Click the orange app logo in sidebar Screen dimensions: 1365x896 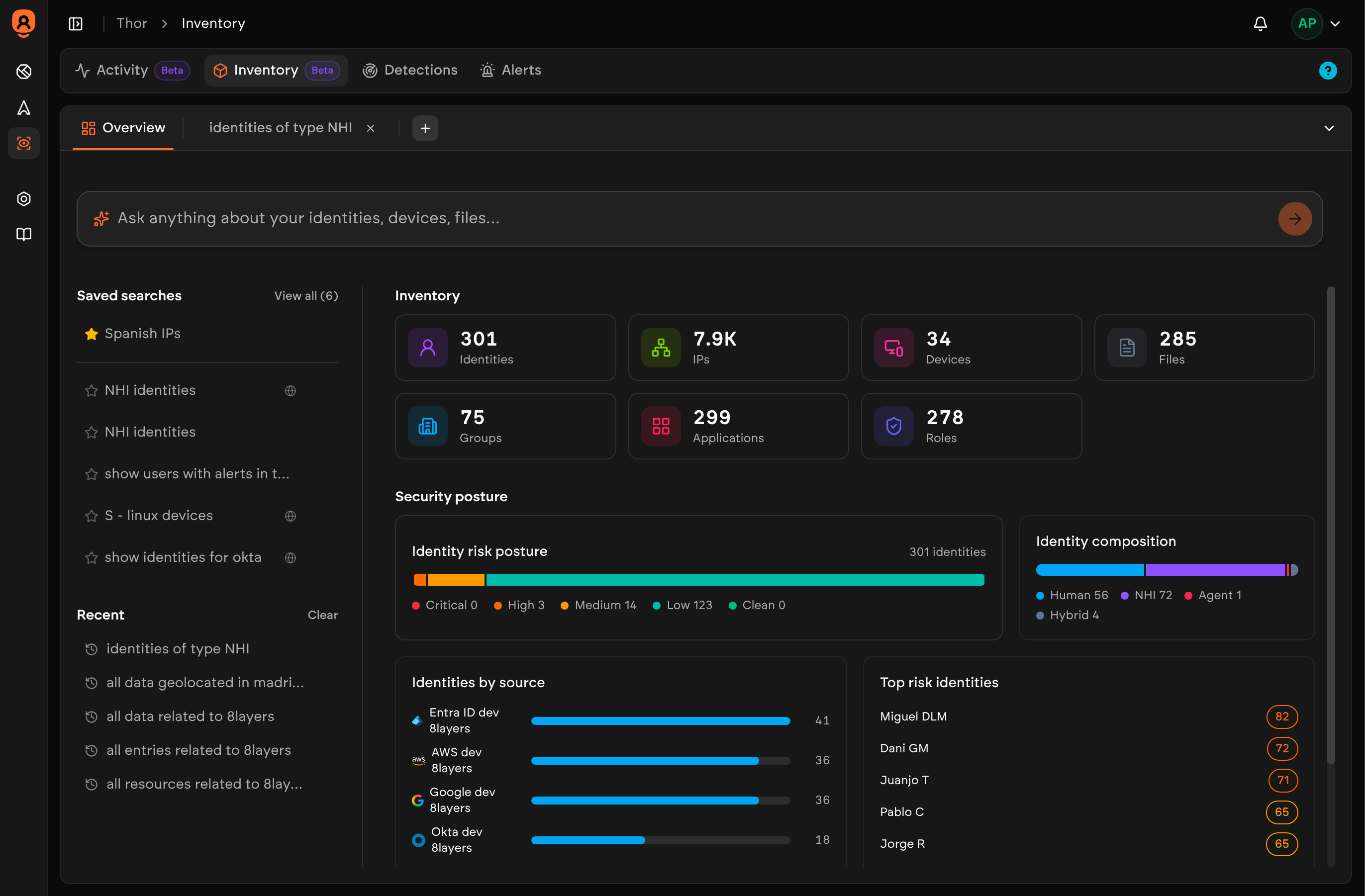(23, 23)
